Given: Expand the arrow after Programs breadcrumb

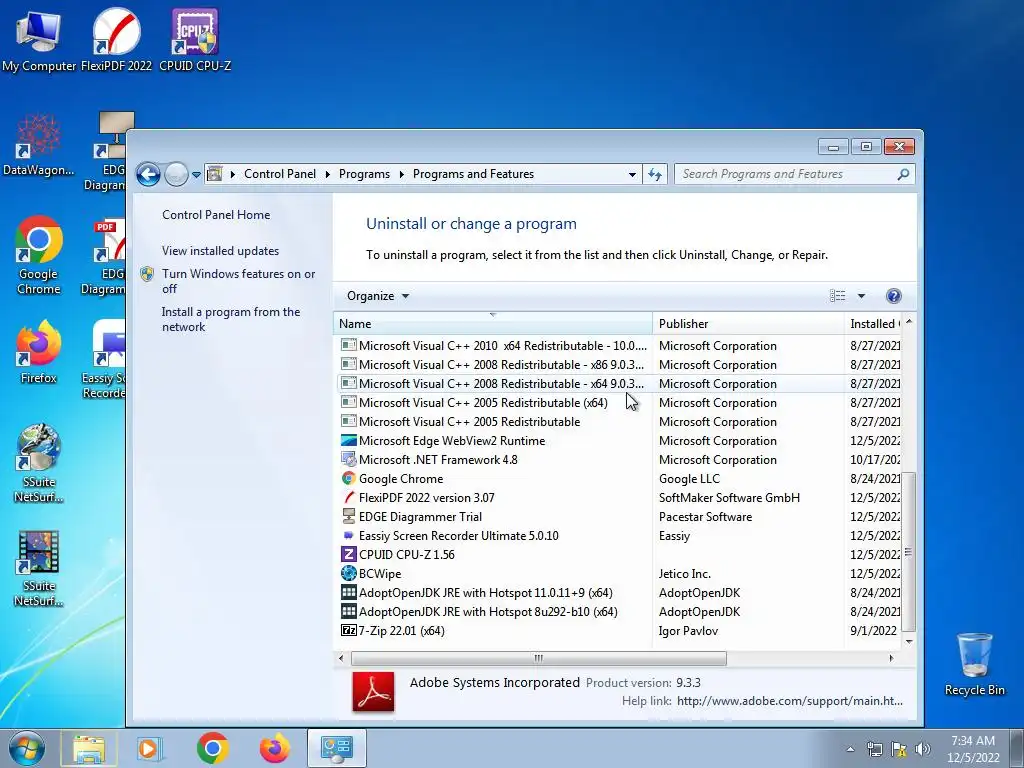Looking at the screenshot, I should pos(401,174).
